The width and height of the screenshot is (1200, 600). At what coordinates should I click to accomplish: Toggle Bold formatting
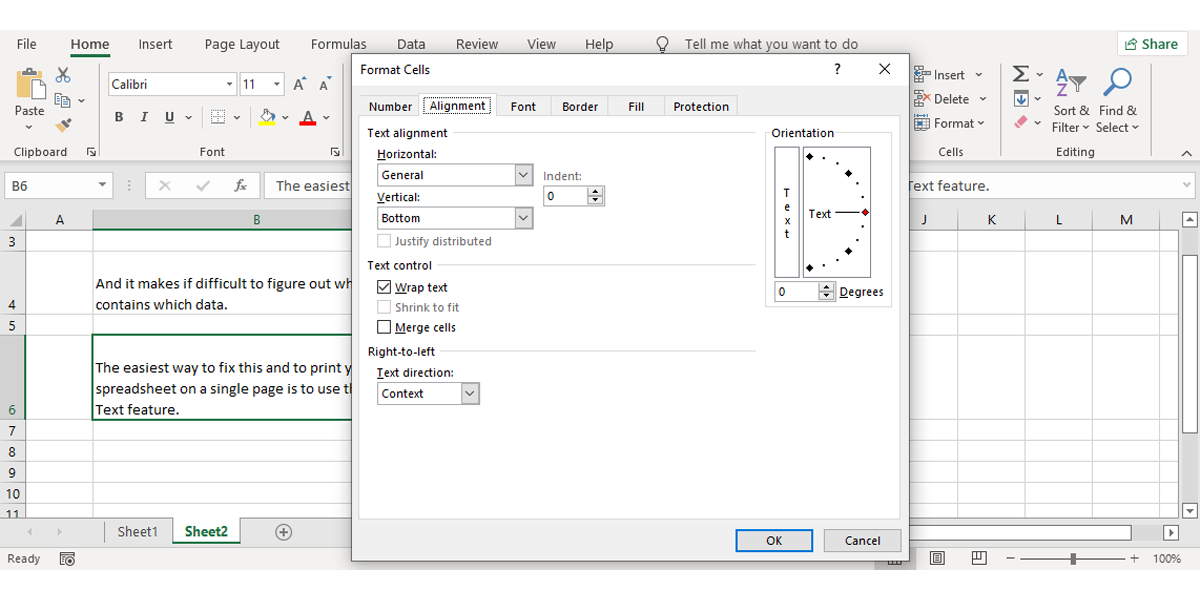(x=119, y=117)
